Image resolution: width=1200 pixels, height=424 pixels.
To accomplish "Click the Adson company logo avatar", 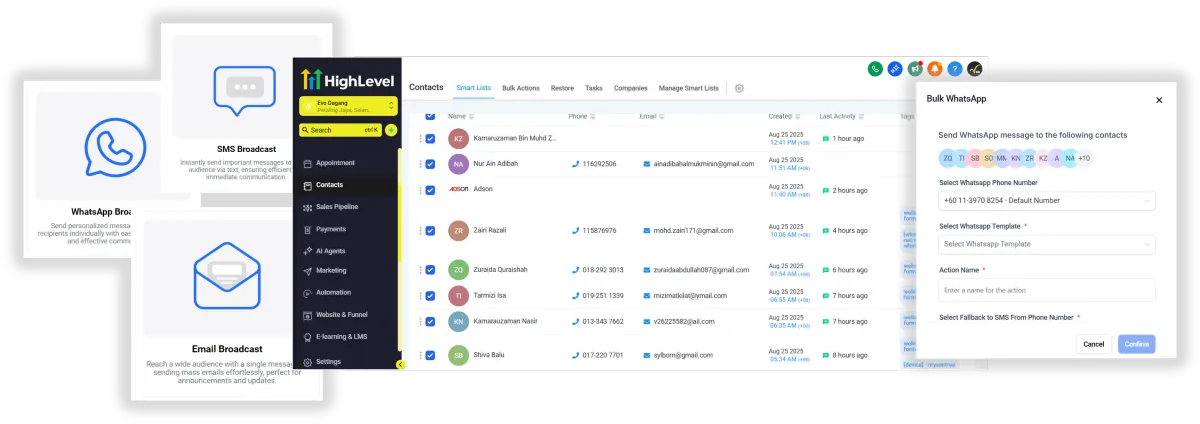I will point(458,188).
